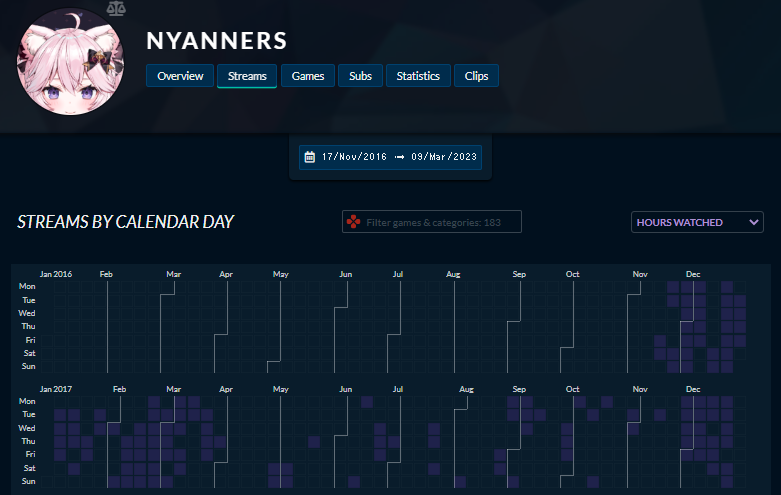The width and height of the screenshot is (781, 495).
Task: Switch to the Clips tab
Action: pos(476,76)
